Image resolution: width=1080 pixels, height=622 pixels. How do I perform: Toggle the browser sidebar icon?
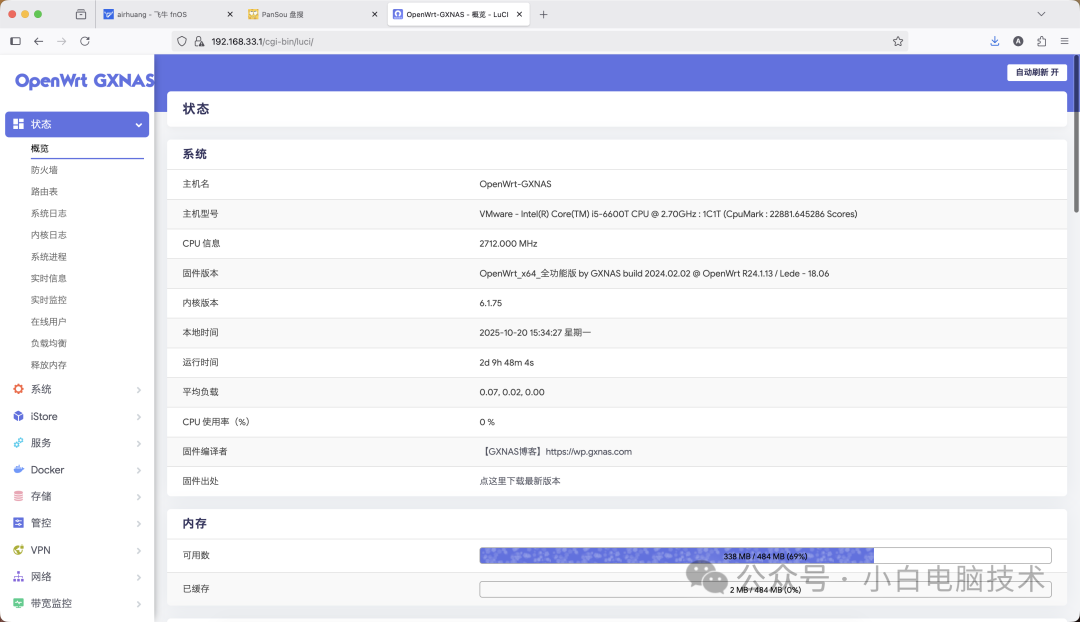pos(15,41)
